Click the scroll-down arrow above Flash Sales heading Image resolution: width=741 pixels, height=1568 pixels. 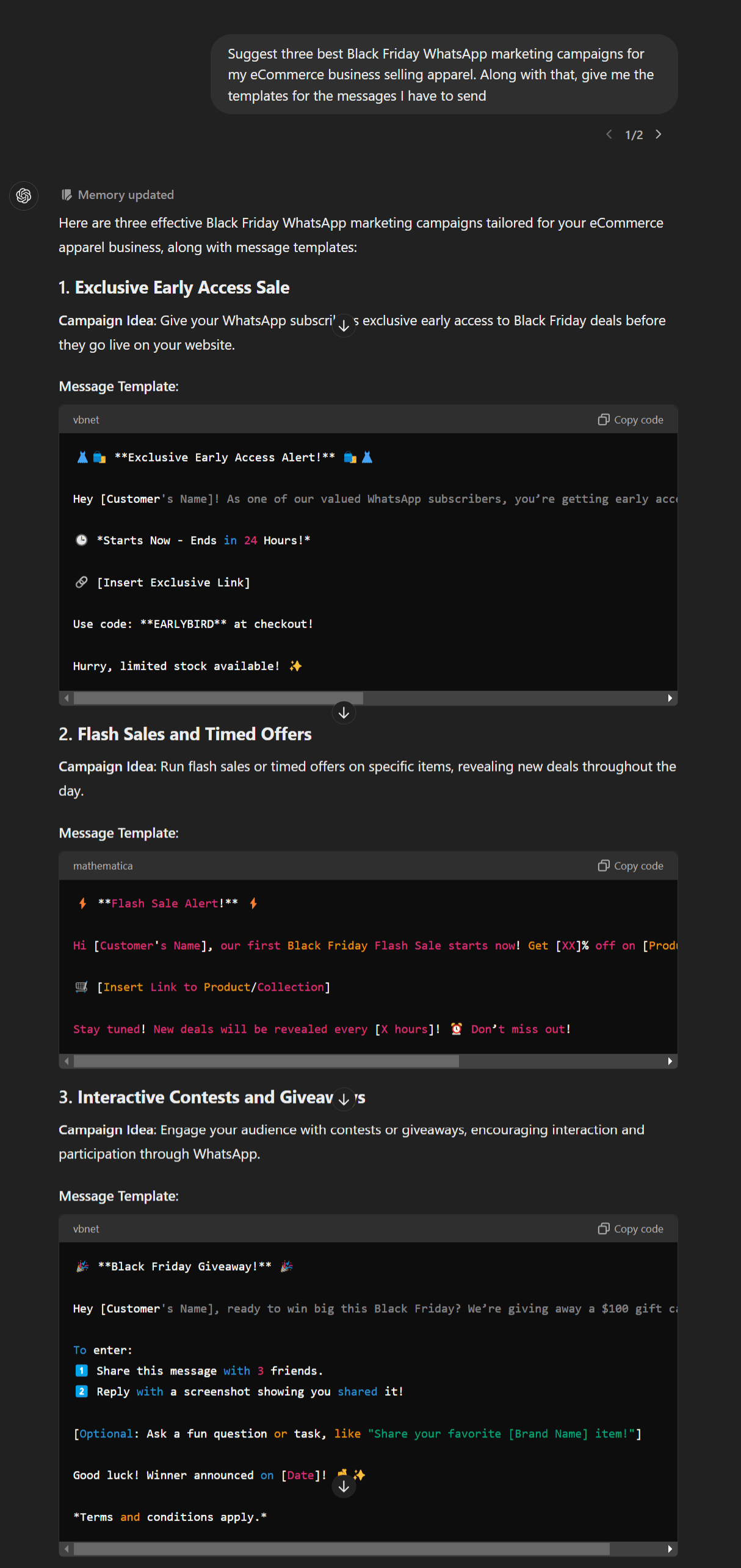tap(344, 712)
